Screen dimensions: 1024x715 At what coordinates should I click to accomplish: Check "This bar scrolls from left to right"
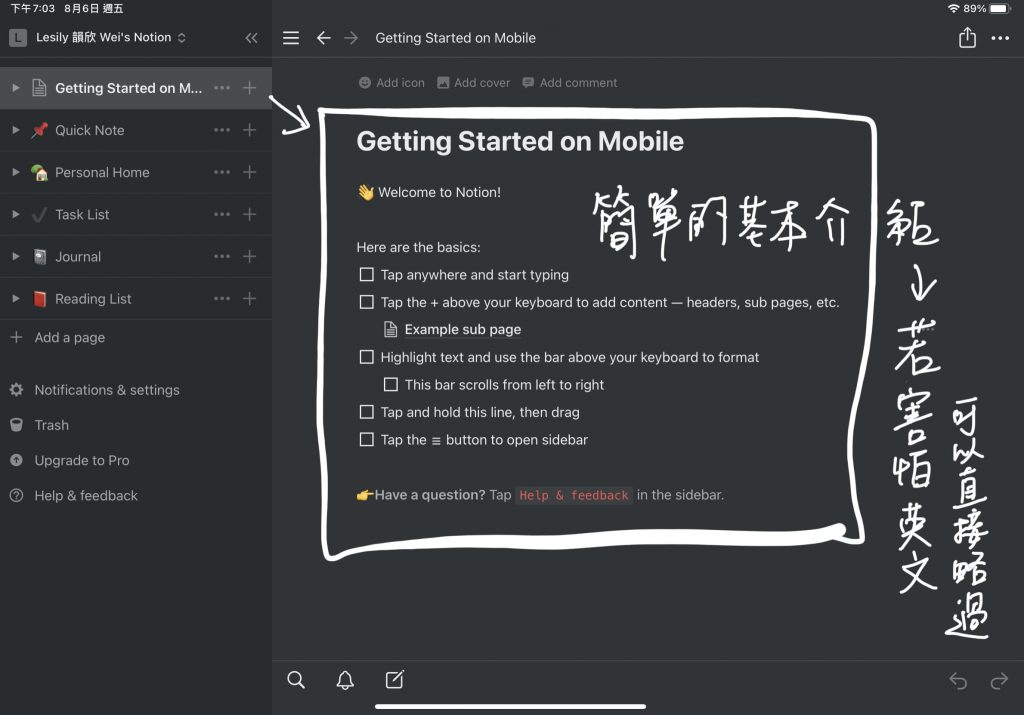click(391, 385)
